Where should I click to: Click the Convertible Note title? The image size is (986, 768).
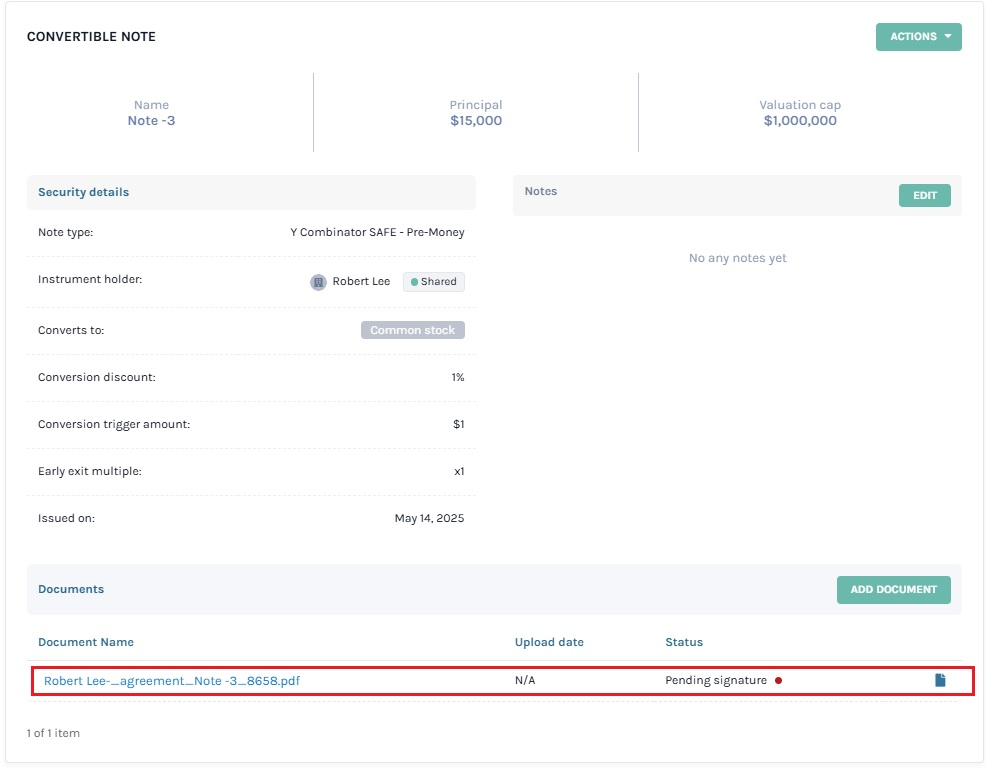pyautogui.click(x=91, y=36)
